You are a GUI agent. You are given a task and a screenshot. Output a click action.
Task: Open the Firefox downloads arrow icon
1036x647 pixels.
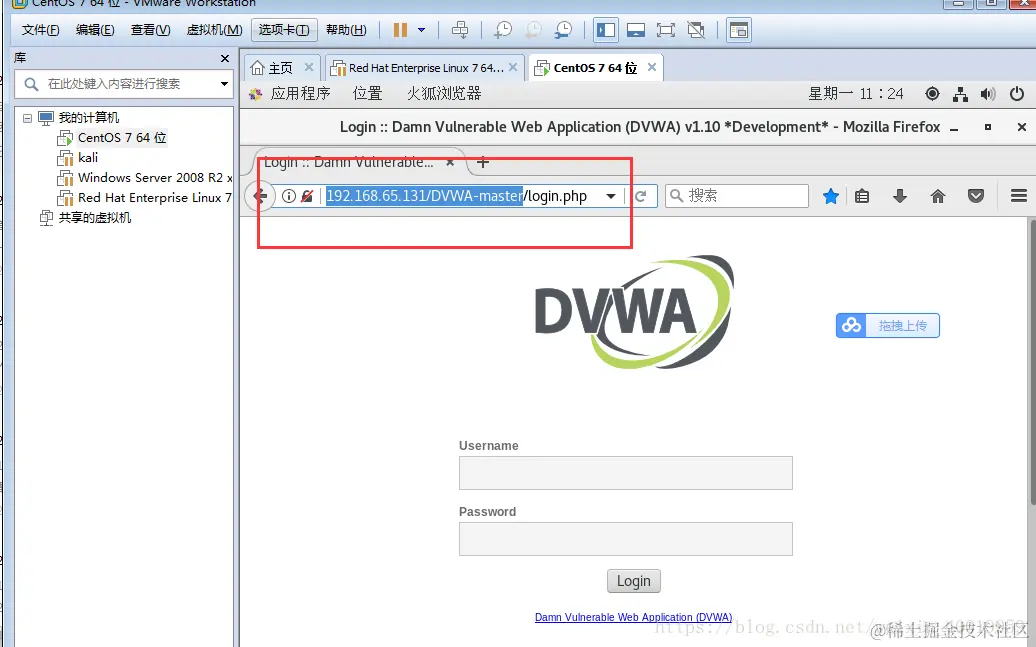pyautogui.click(x=900, y=196)
